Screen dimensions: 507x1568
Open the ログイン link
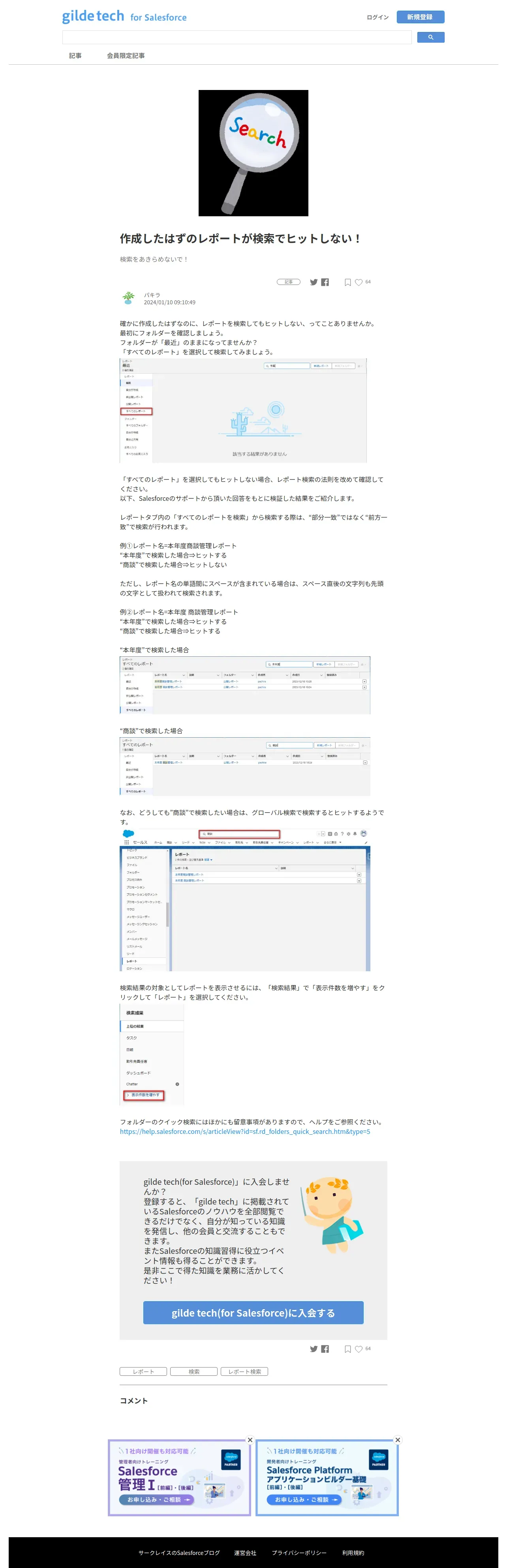[x=377, y=17]
